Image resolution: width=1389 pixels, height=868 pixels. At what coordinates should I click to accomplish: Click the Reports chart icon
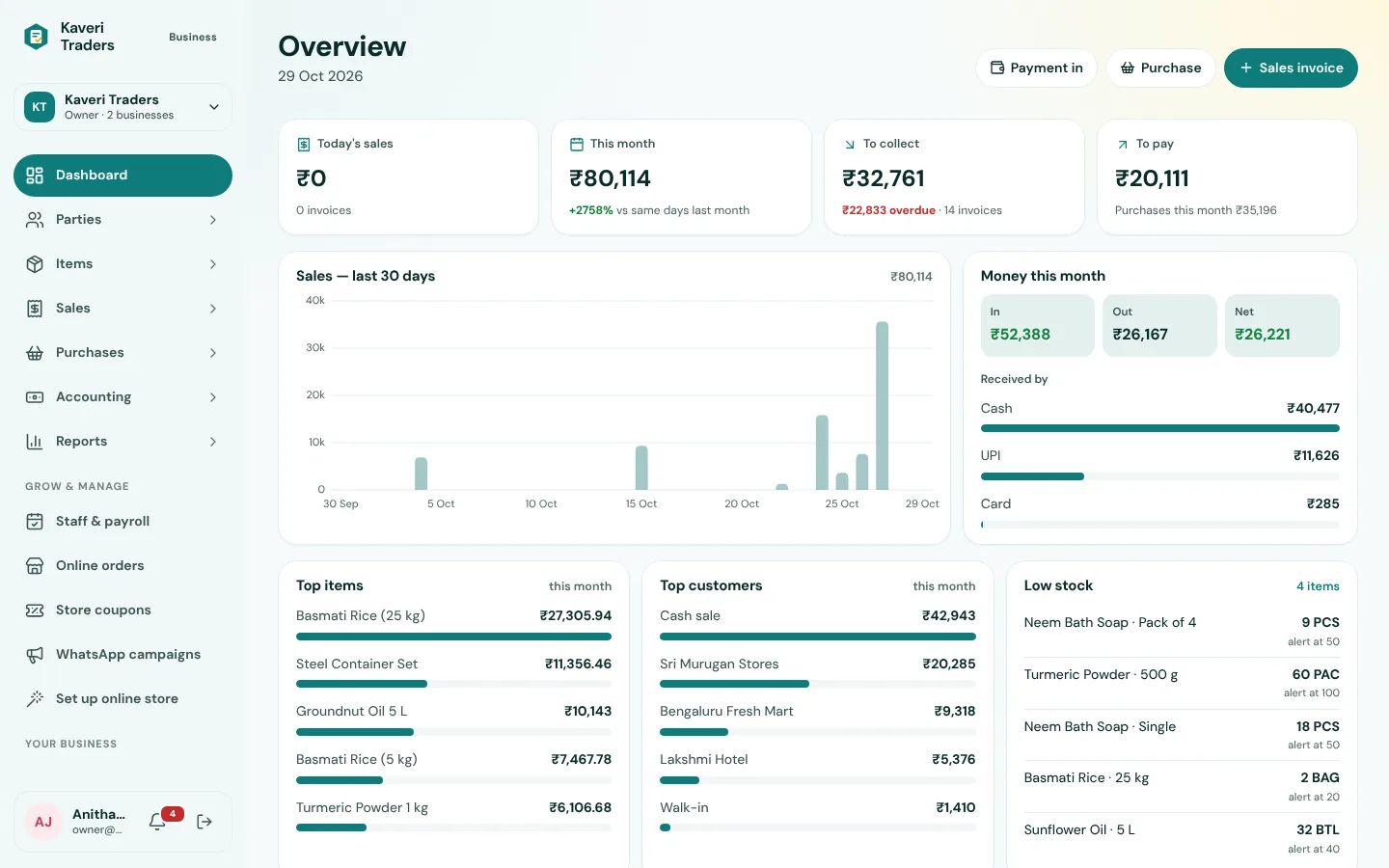(35, 442)
